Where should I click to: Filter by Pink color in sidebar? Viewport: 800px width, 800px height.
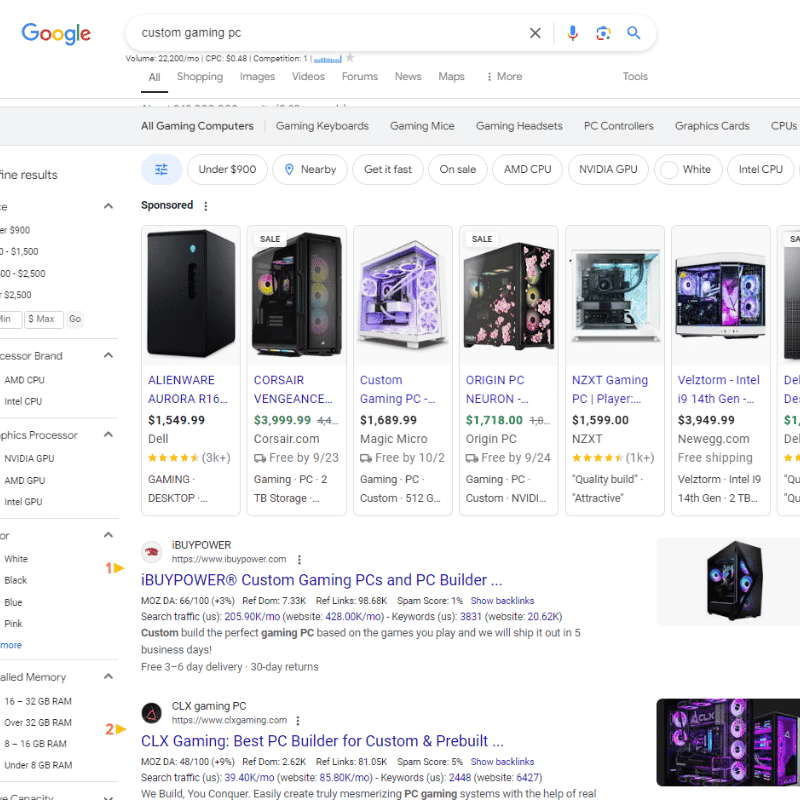point(13,624)
